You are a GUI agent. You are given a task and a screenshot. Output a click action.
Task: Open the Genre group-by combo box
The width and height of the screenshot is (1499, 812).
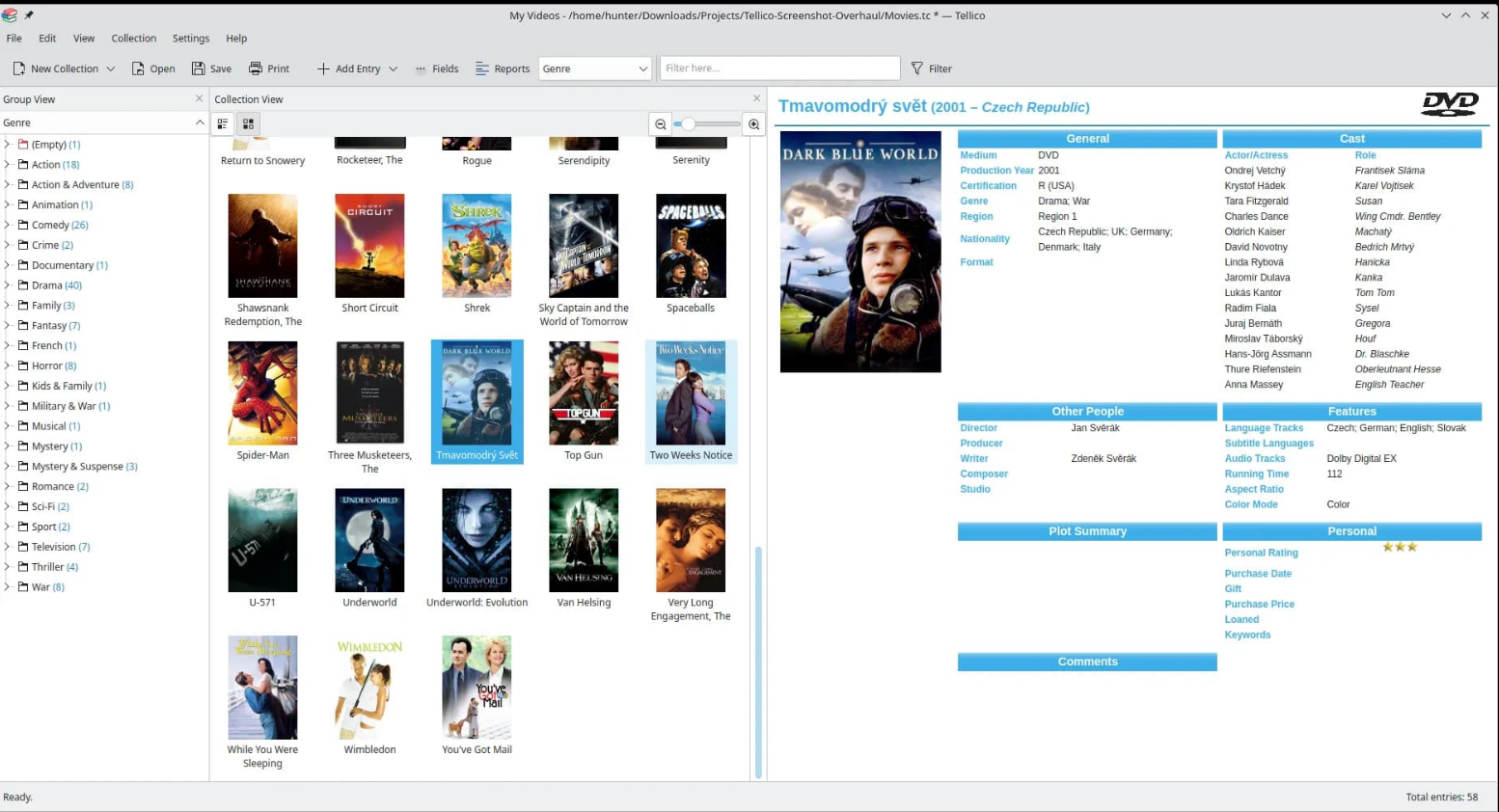pos(595,68)
